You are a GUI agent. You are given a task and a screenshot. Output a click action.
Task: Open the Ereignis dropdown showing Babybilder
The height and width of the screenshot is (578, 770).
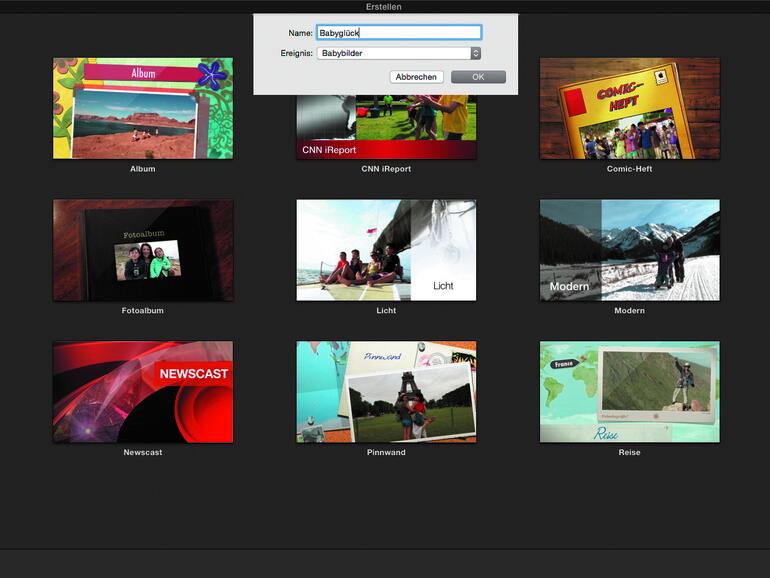coord(399,53)
